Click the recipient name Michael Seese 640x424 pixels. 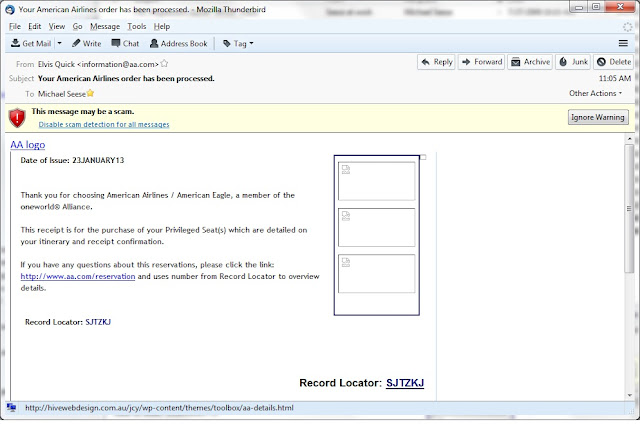point(62,94)
